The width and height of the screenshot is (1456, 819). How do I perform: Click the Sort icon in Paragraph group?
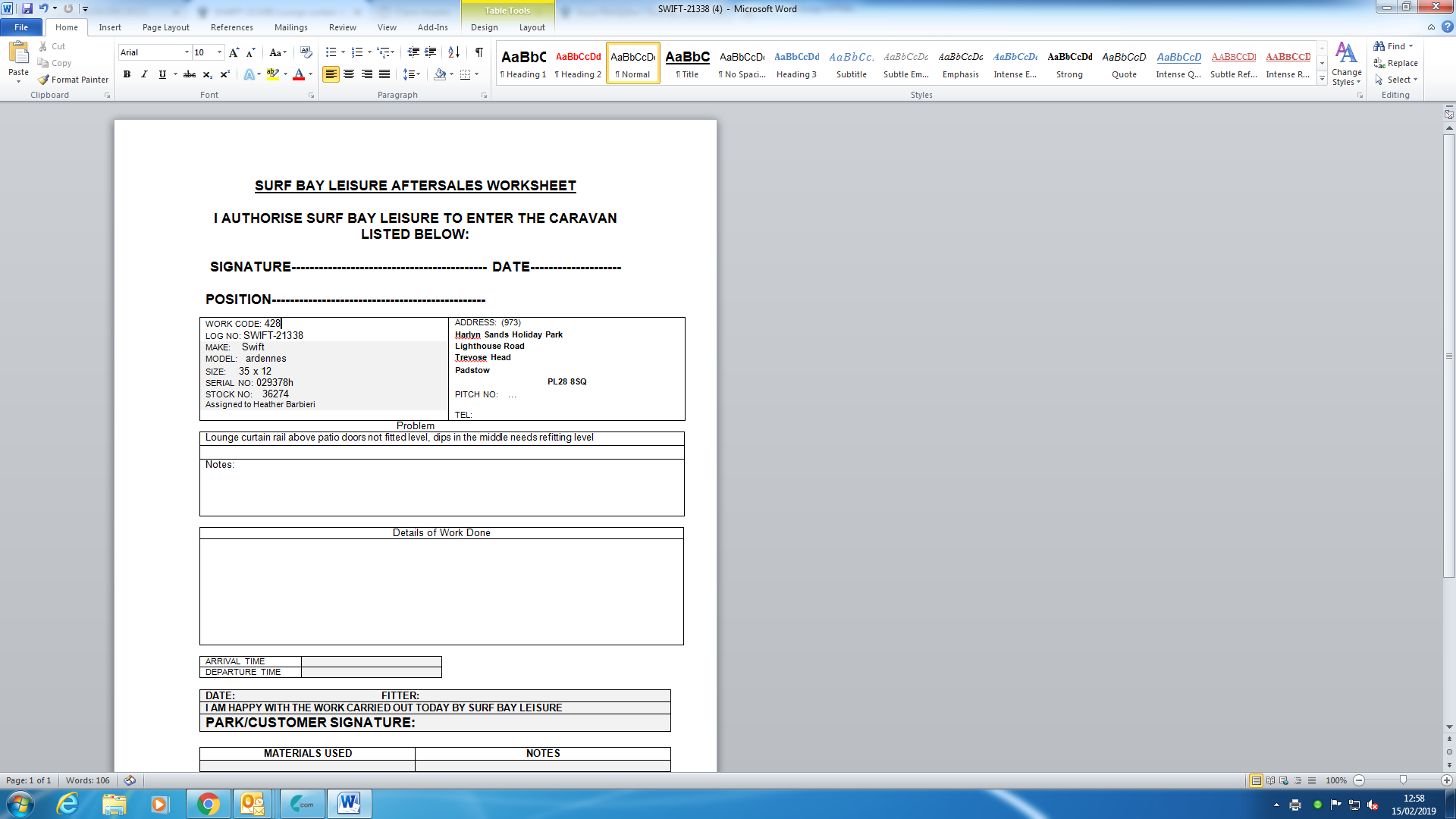(453, 52)
